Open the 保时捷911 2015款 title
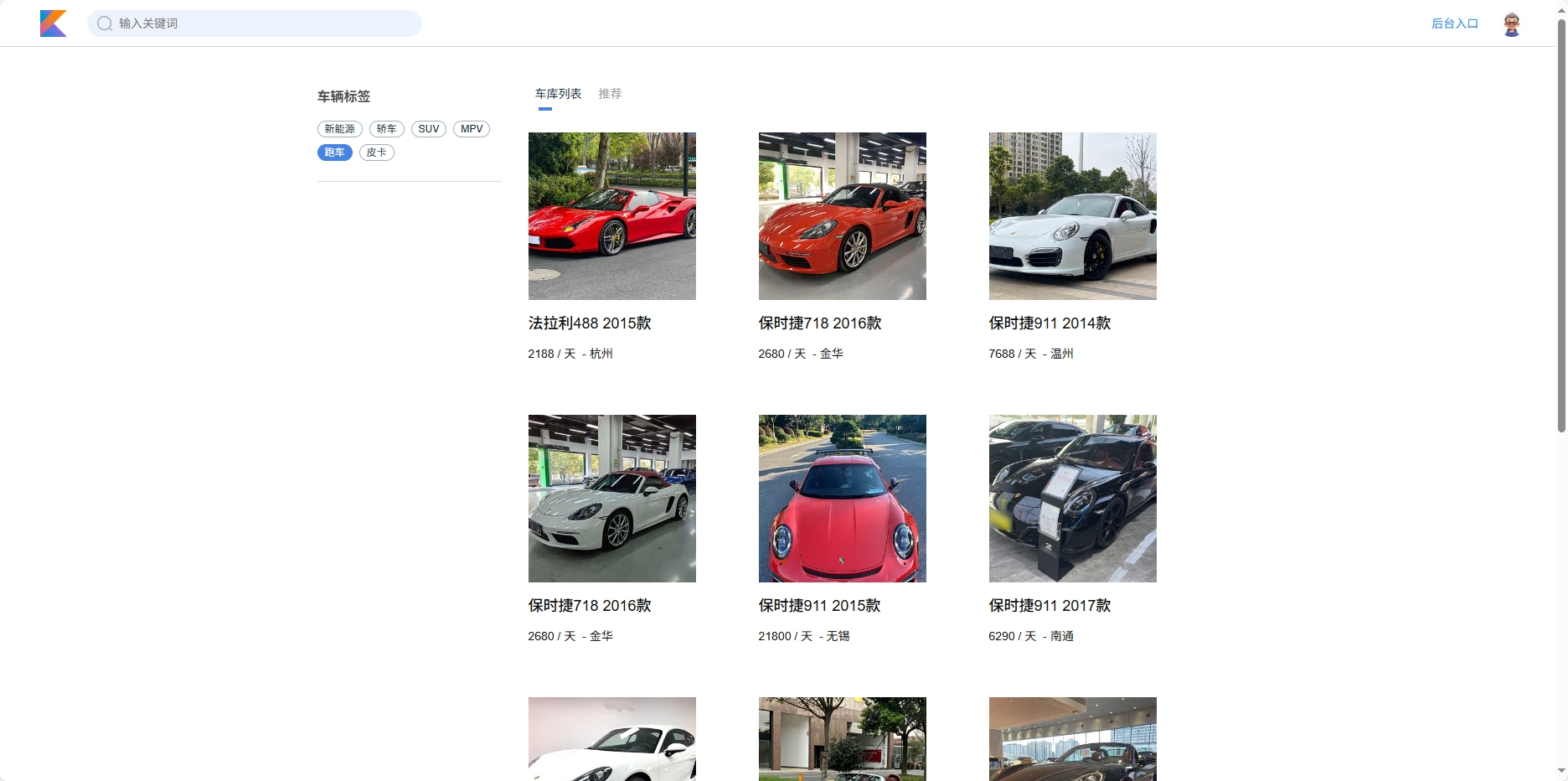 [x=819, y=606]
